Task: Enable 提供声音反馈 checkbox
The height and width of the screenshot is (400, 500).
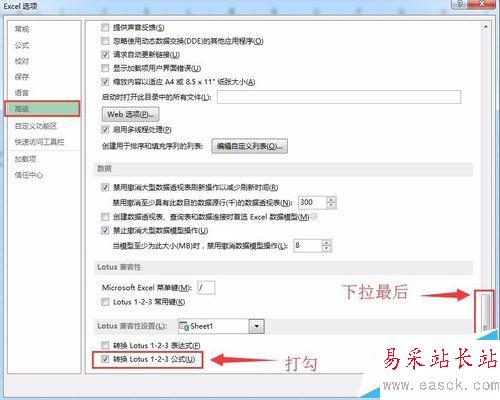Action: [x=105, y=27]
